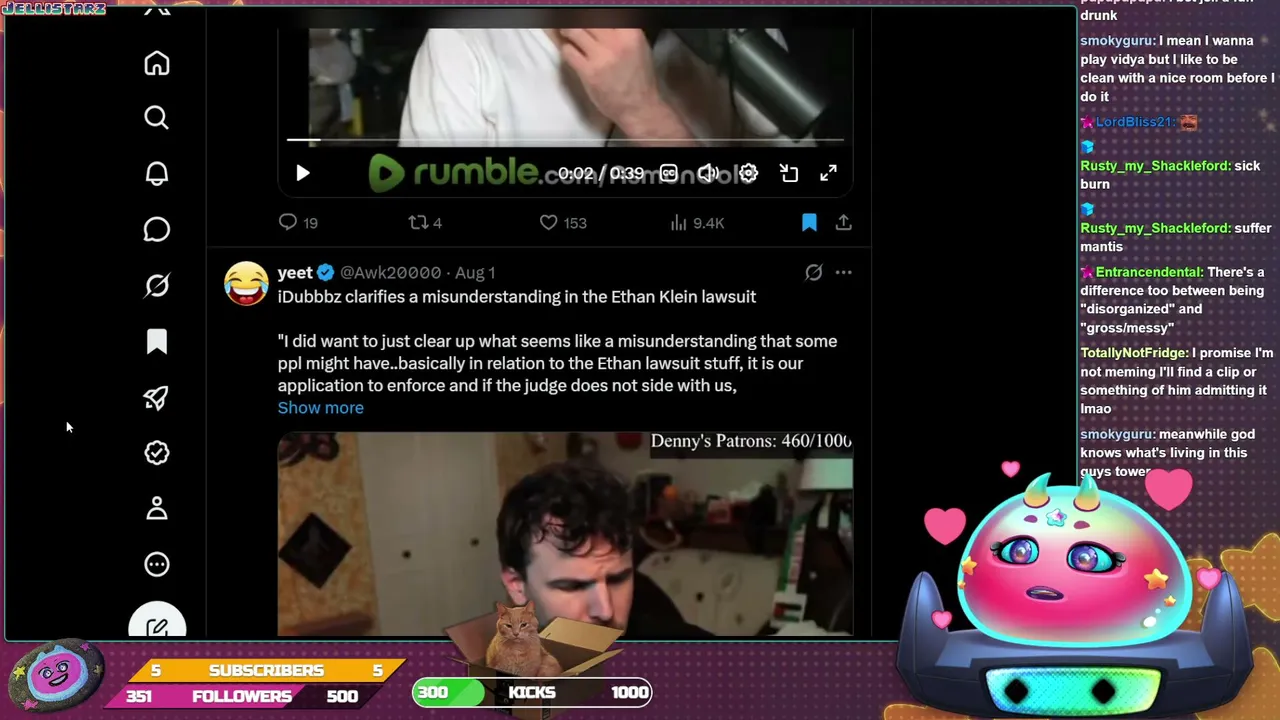Click the SUBSCRIBERS overlay label
The image size is (1280, 720).
[x=266, y=670]
